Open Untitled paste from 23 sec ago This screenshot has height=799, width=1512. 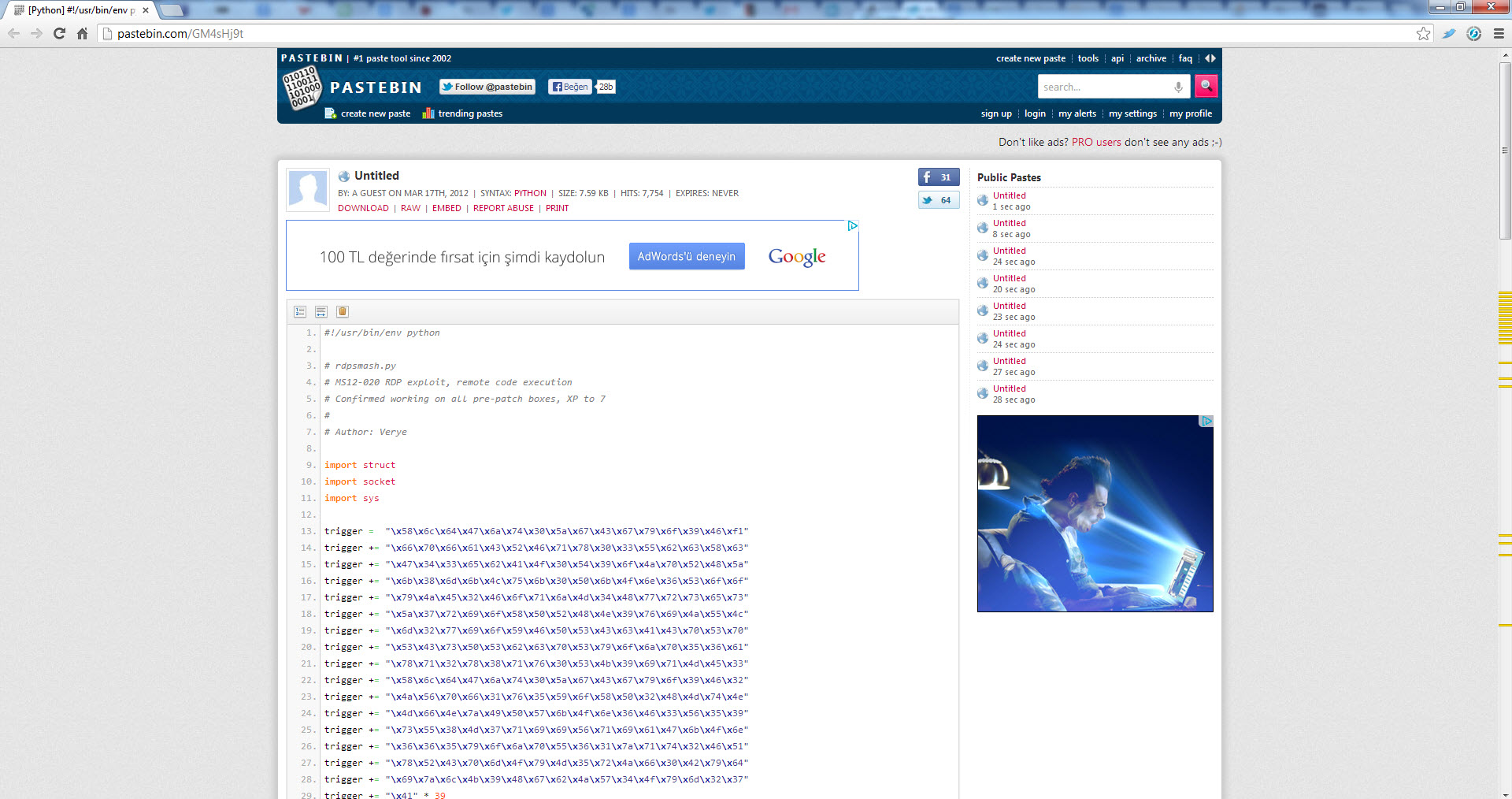tap(1010, 306)
